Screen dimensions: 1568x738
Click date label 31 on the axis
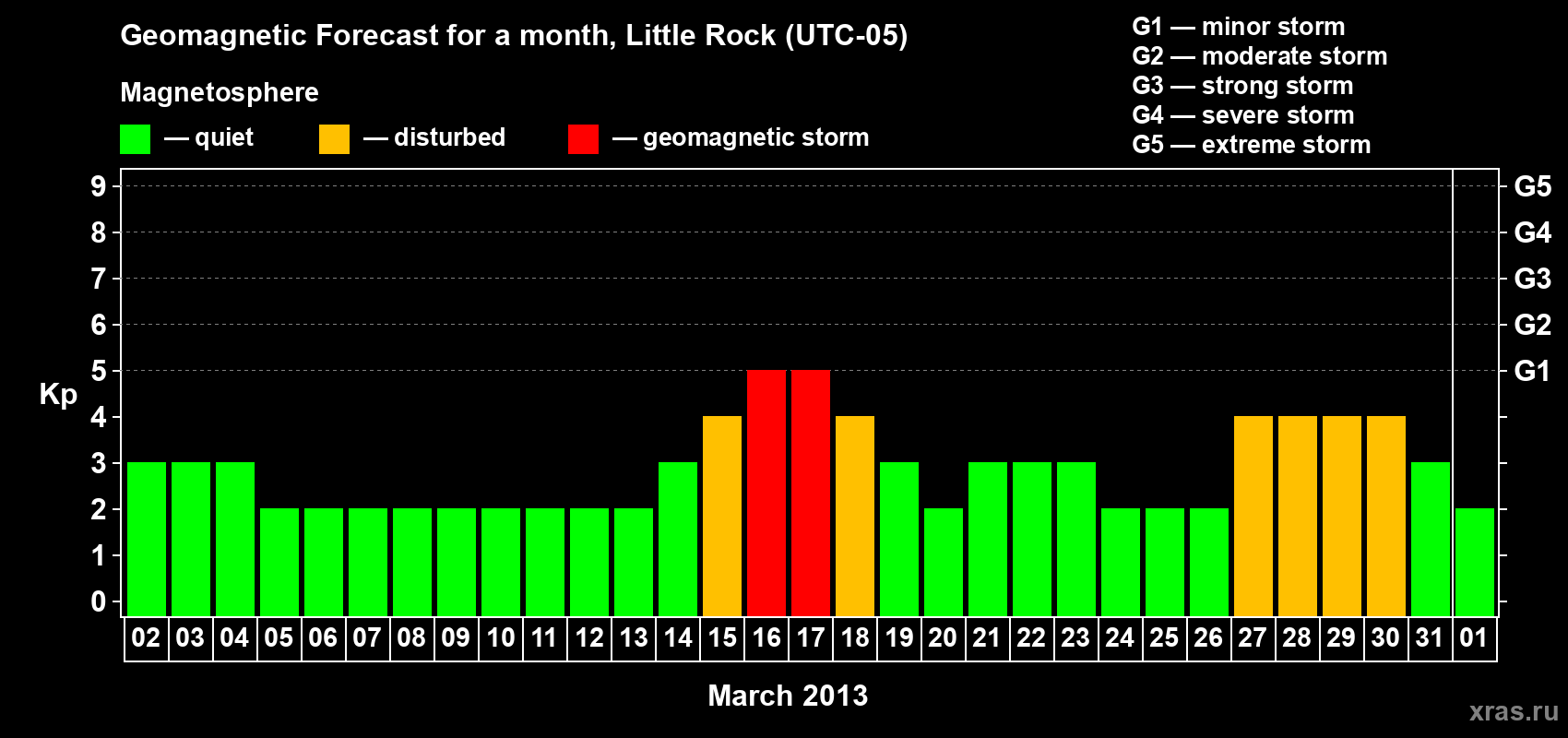[x=1430, y=638]
